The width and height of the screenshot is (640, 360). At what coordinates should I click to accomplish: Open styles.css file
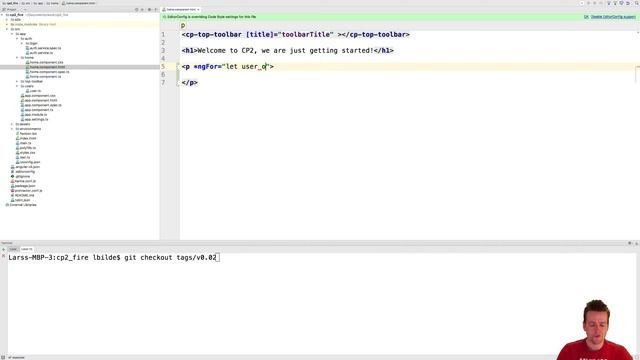coord(27,153)
